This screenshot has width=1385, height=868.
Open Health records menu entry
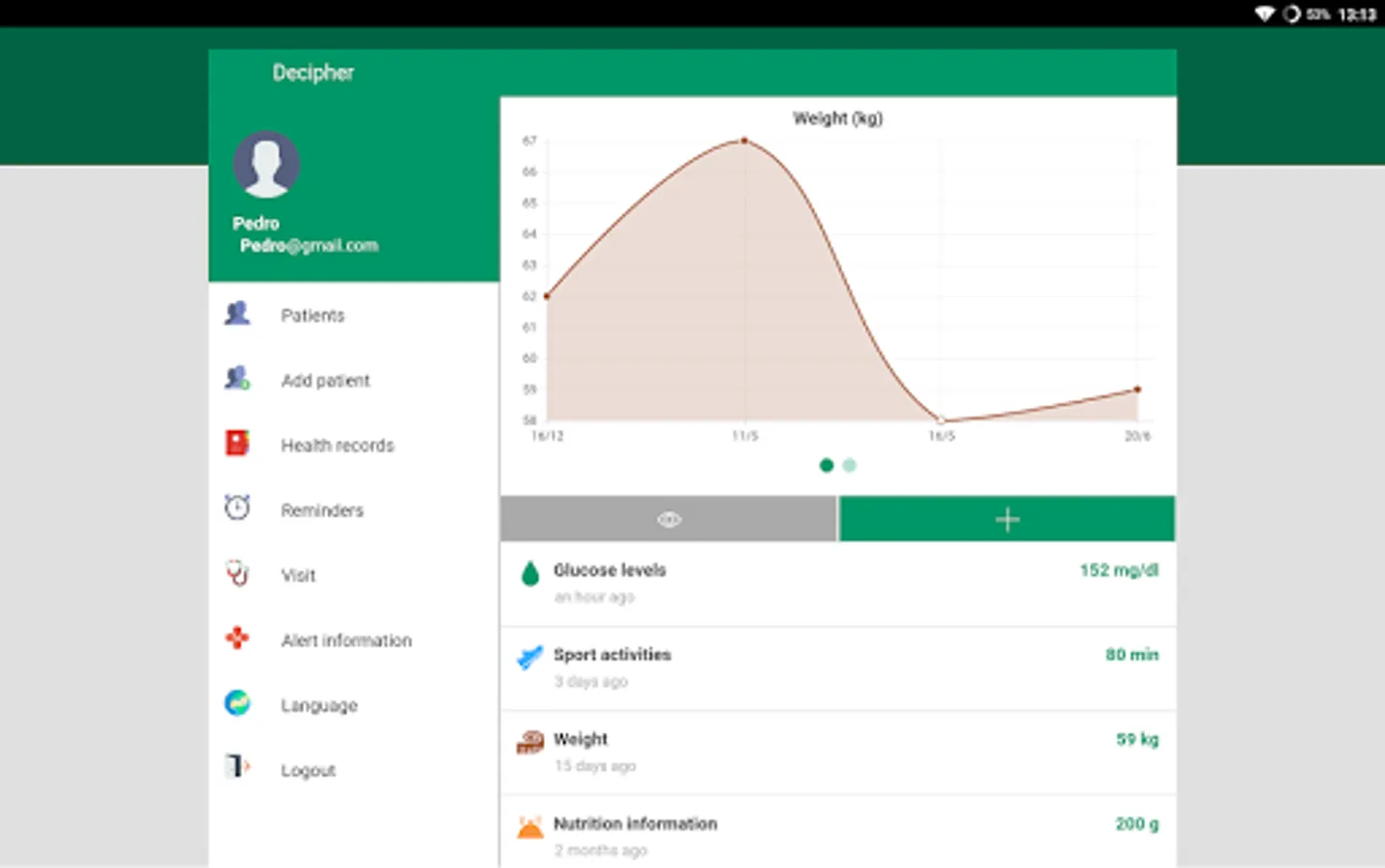[354, 445]
